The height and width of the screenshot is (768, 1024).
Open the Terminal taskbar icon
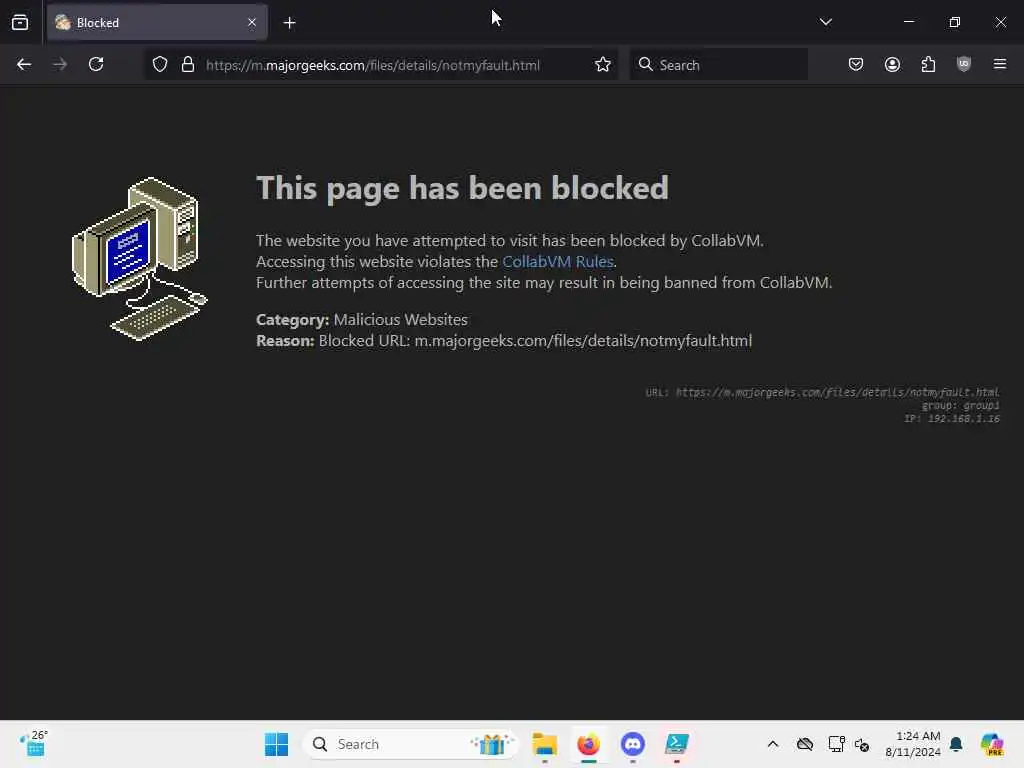pyautogui.click(x=677, y=744)
